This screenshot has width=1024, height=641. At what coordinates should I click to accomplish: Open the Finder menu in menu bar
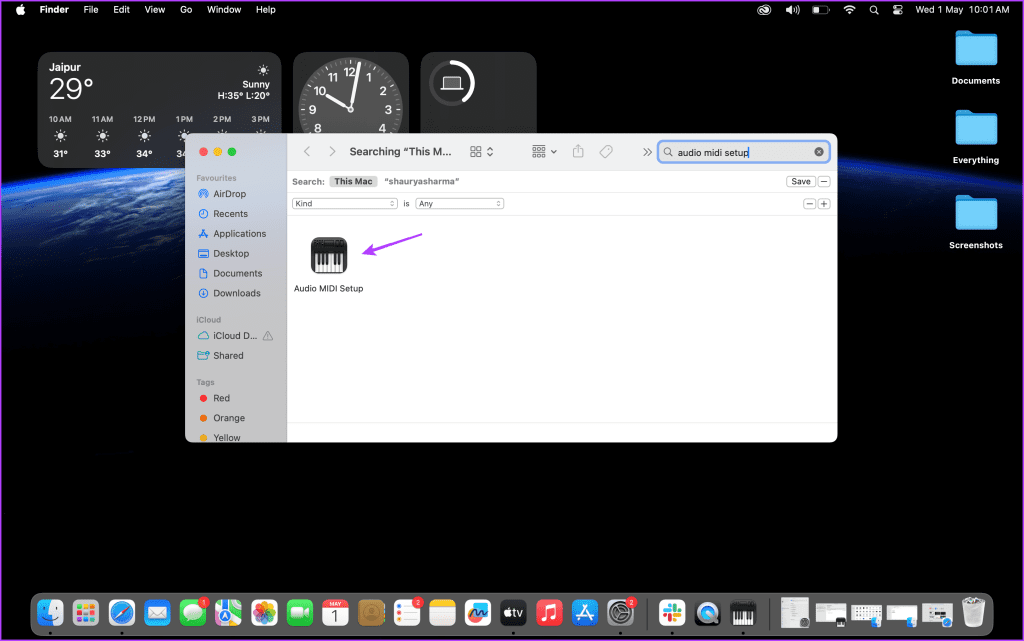(x=54, y=10)
